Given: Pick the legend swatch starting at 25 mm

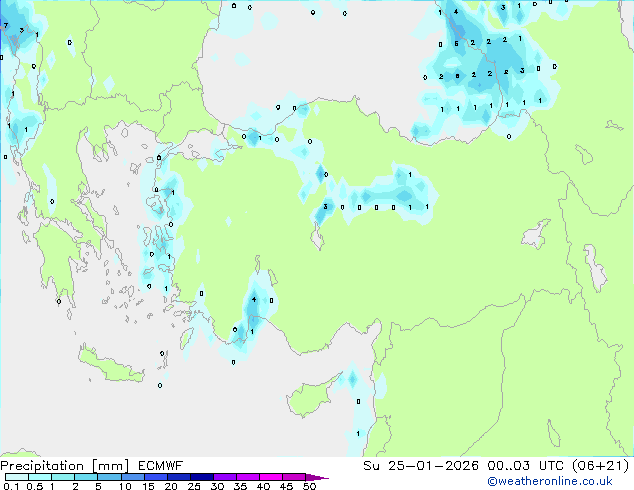Looking at the screenshot, I should click(x=201, y=477).
